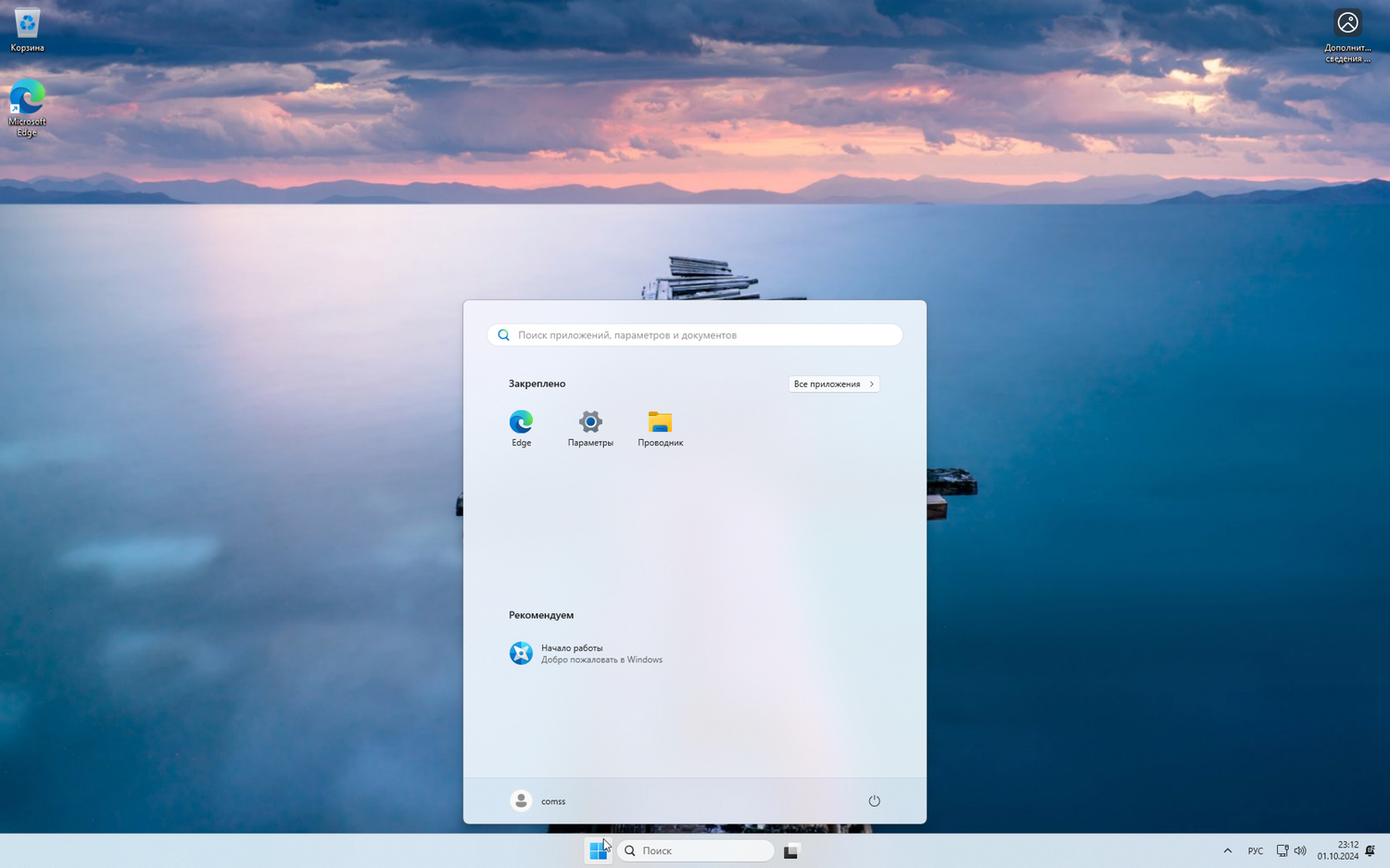
Task: Open Проводник file explorer
Action: click(660, 428)
